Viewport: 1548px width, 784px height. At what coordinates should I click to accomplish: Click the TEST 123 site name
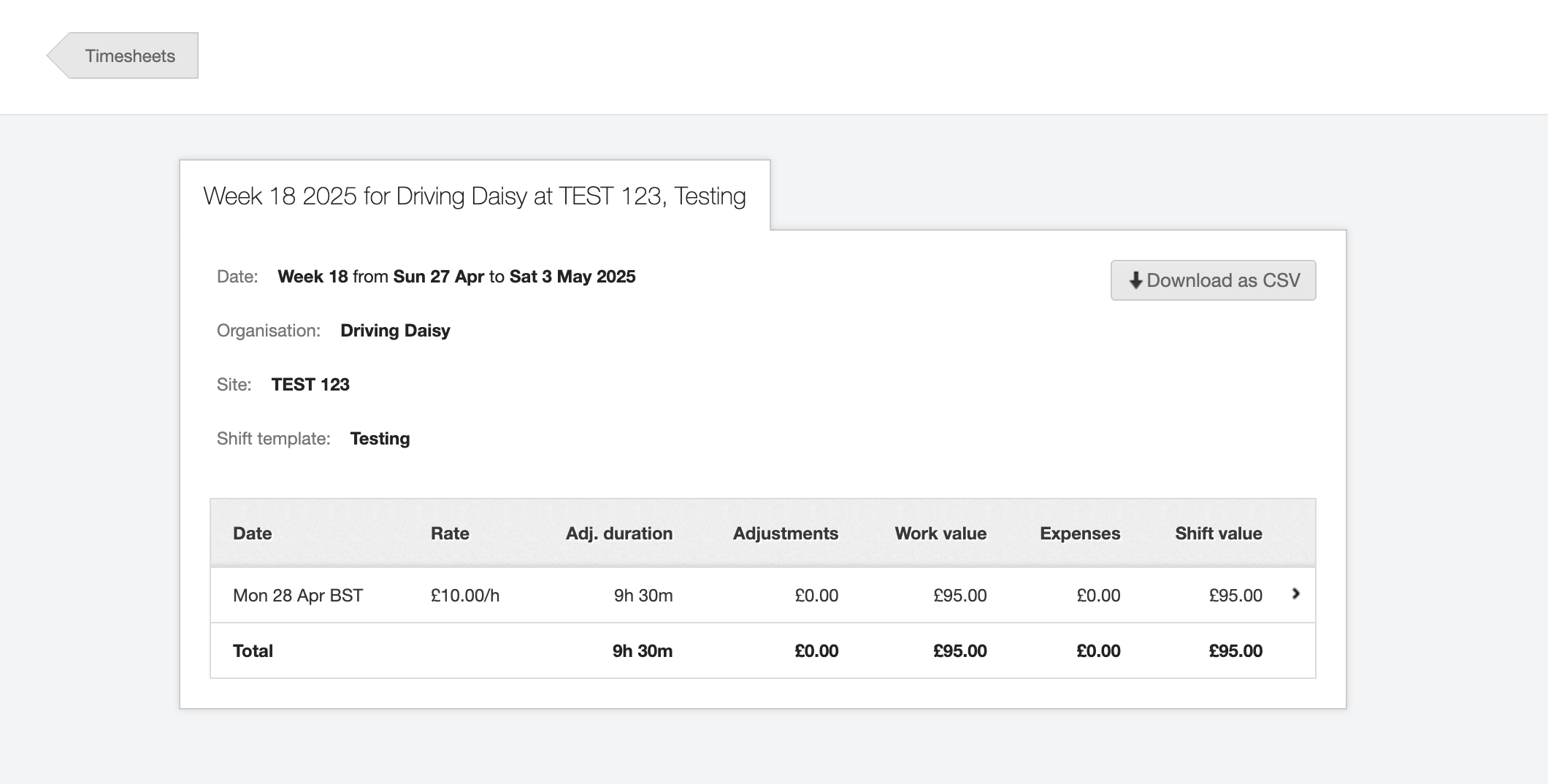pos(310,385)
